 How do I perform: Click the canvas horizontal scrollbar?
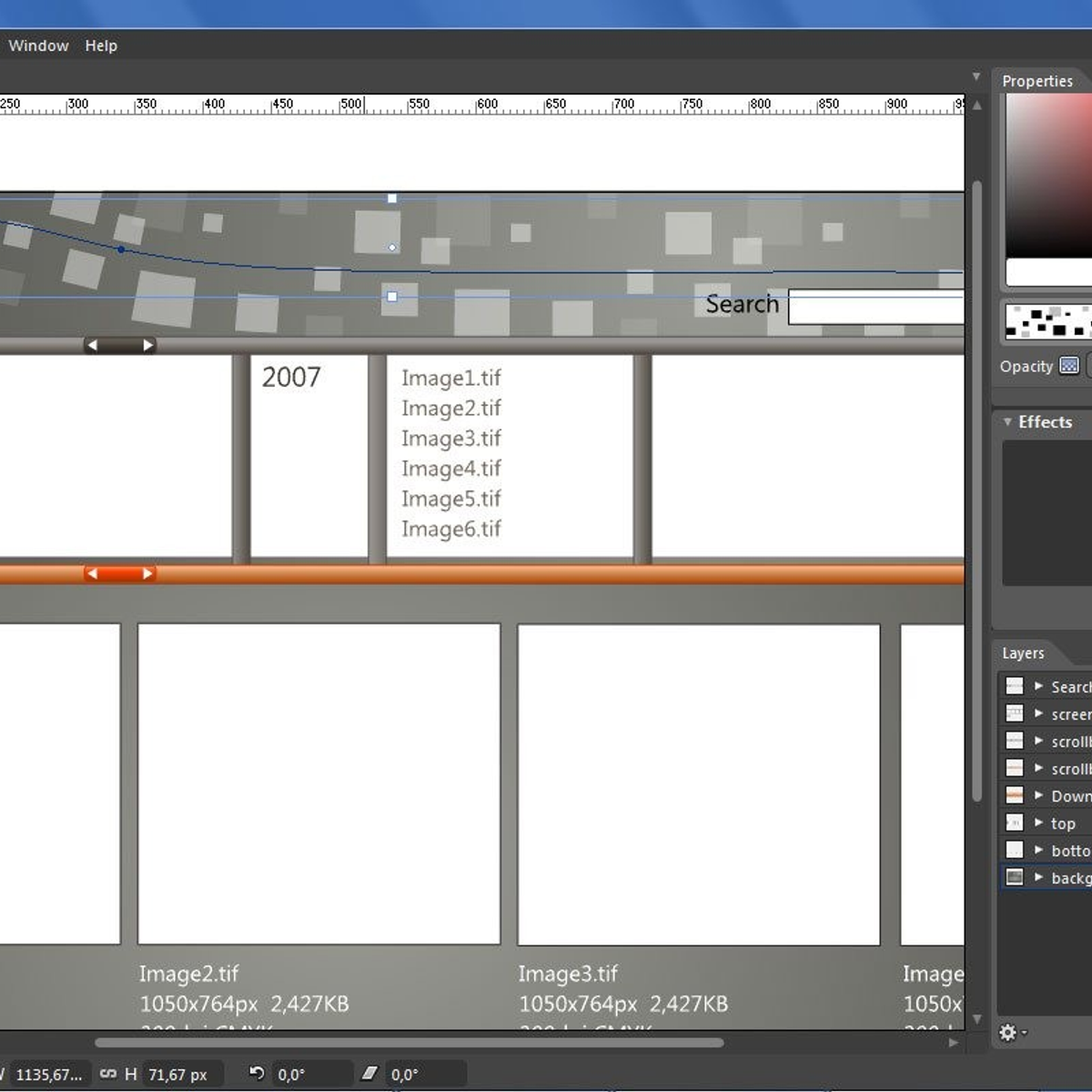[x=409, y=1043]
